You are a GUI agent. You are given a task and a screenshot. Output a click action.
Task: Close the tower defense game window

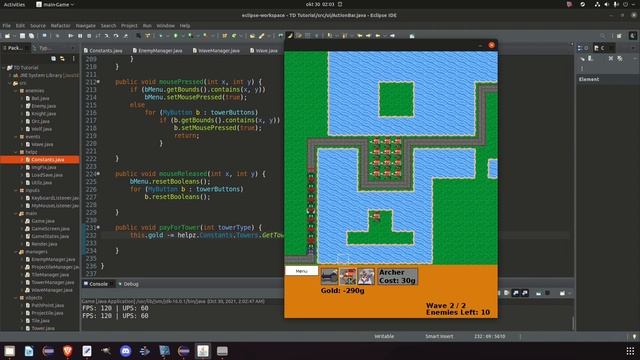[491, 45]
